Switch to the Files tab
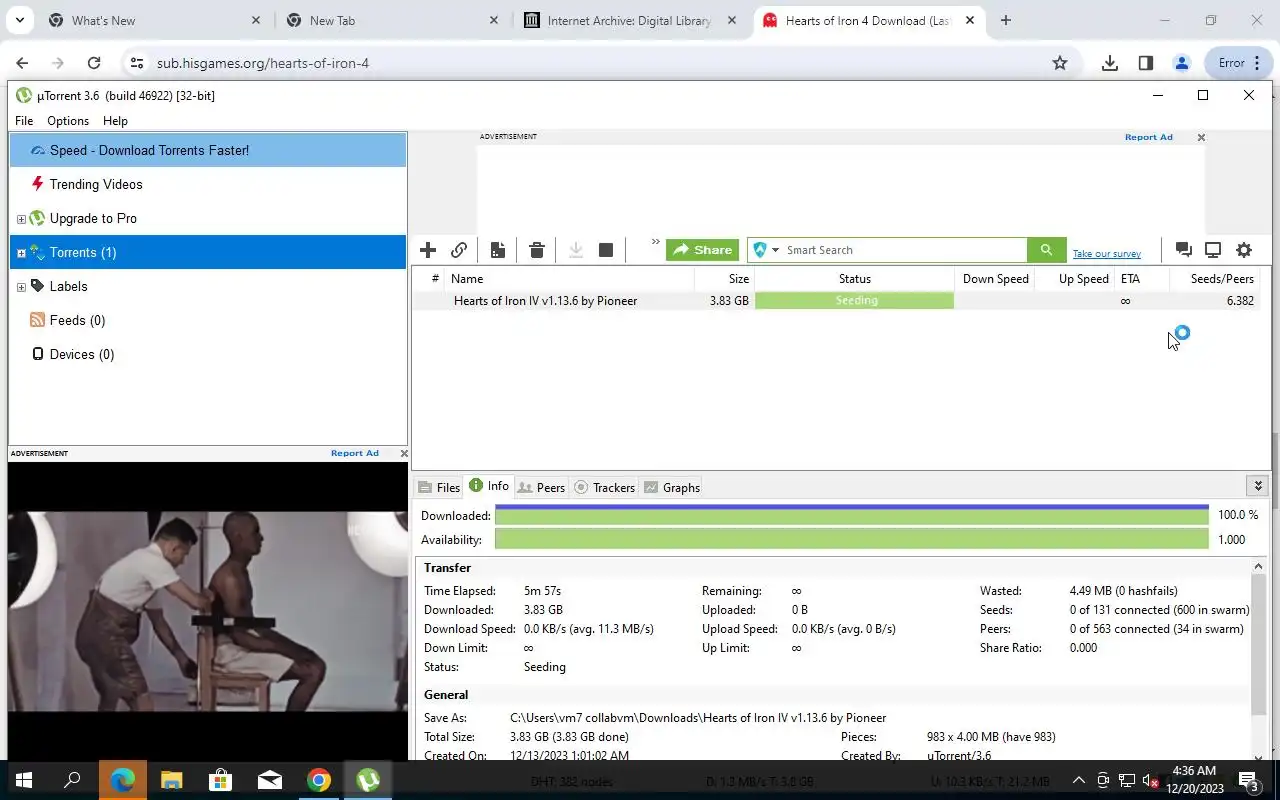1280x800 pixels. [x=439, y=487]
